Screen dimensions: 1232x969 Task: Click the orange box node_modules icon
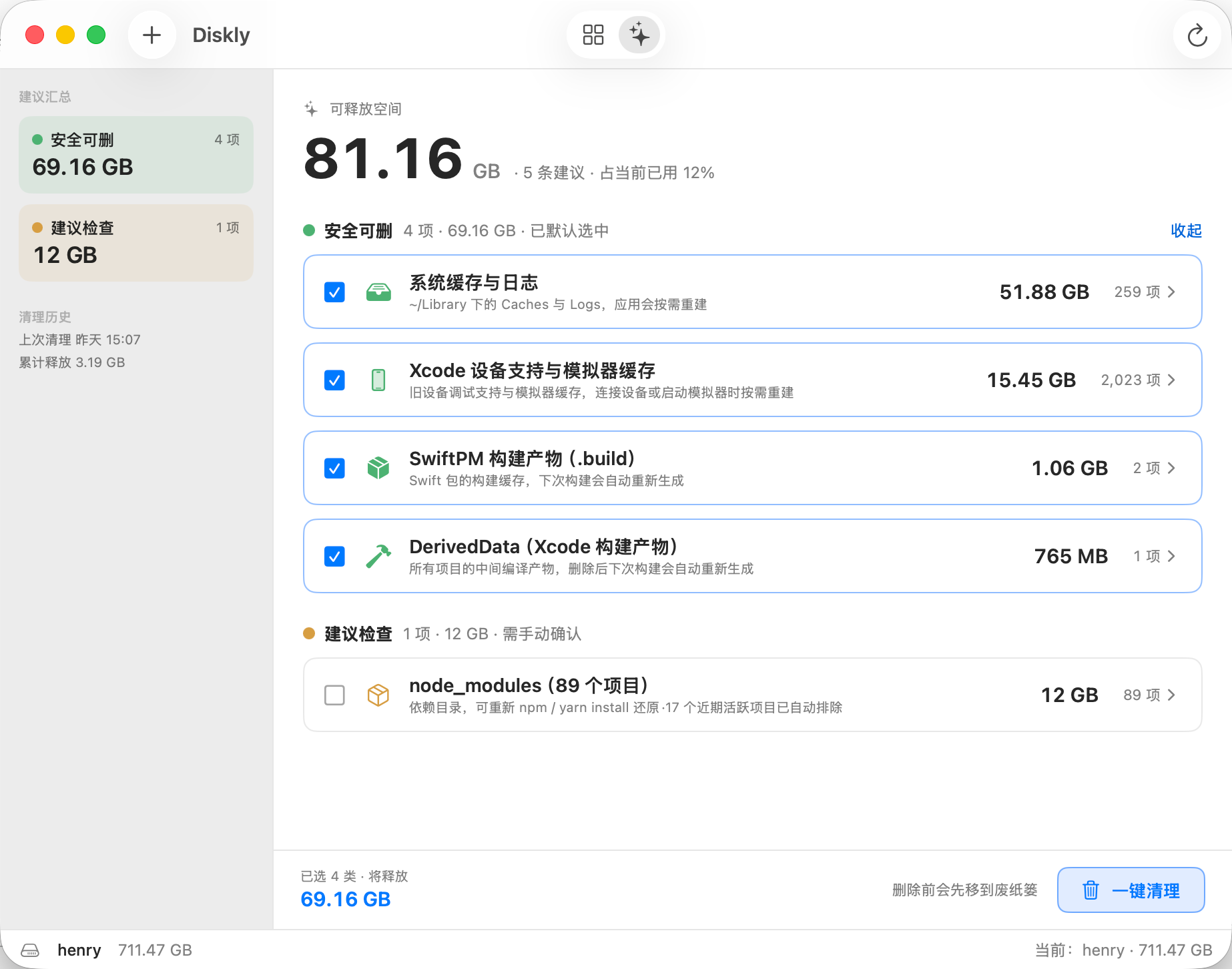tap(378, 695)
